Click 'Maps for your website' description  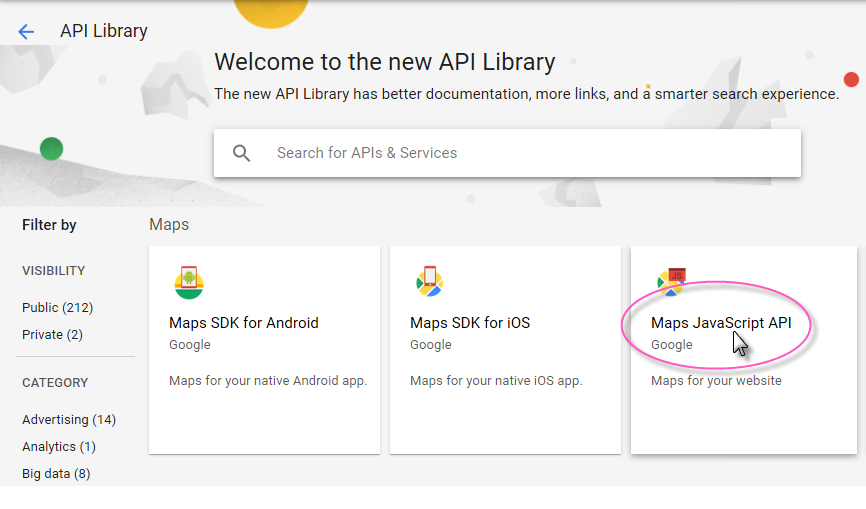pos(716,381)
